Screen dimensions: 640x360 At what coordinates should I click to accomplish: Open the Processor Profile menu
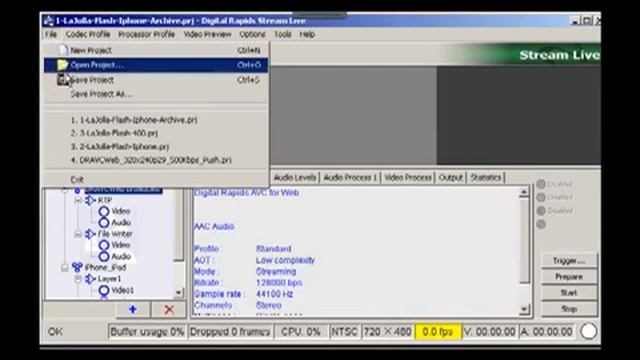146,34
